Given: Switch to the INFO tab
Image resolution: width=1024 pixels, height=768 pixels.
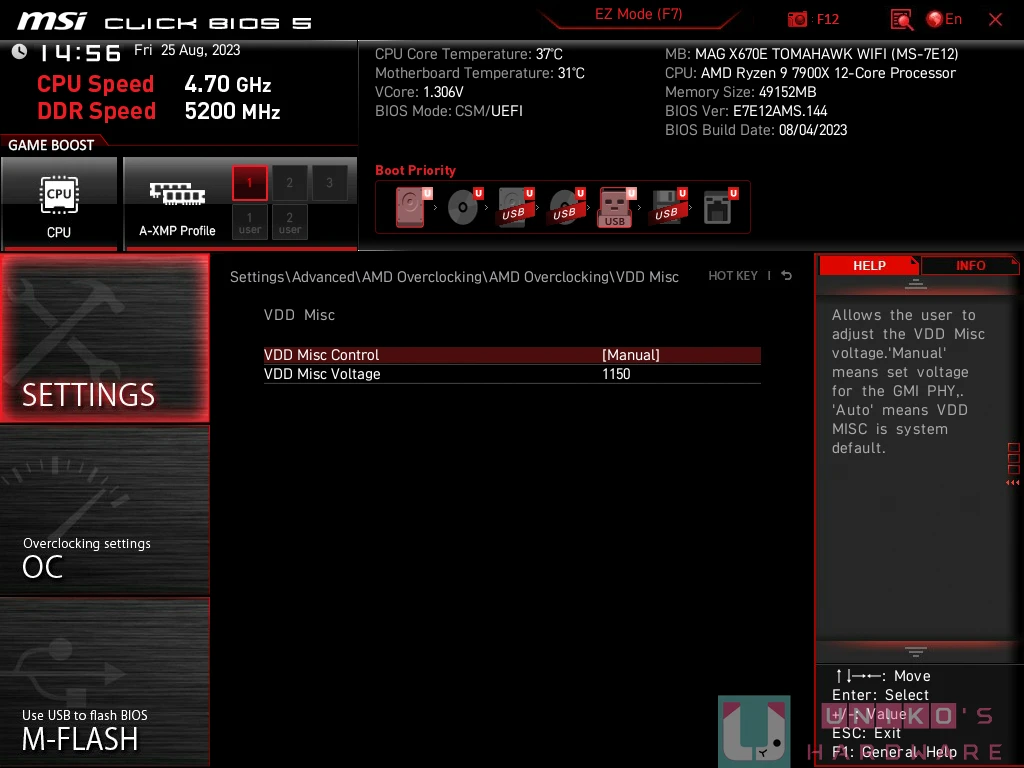Looking at the screenshot, I should click(970, 265).
